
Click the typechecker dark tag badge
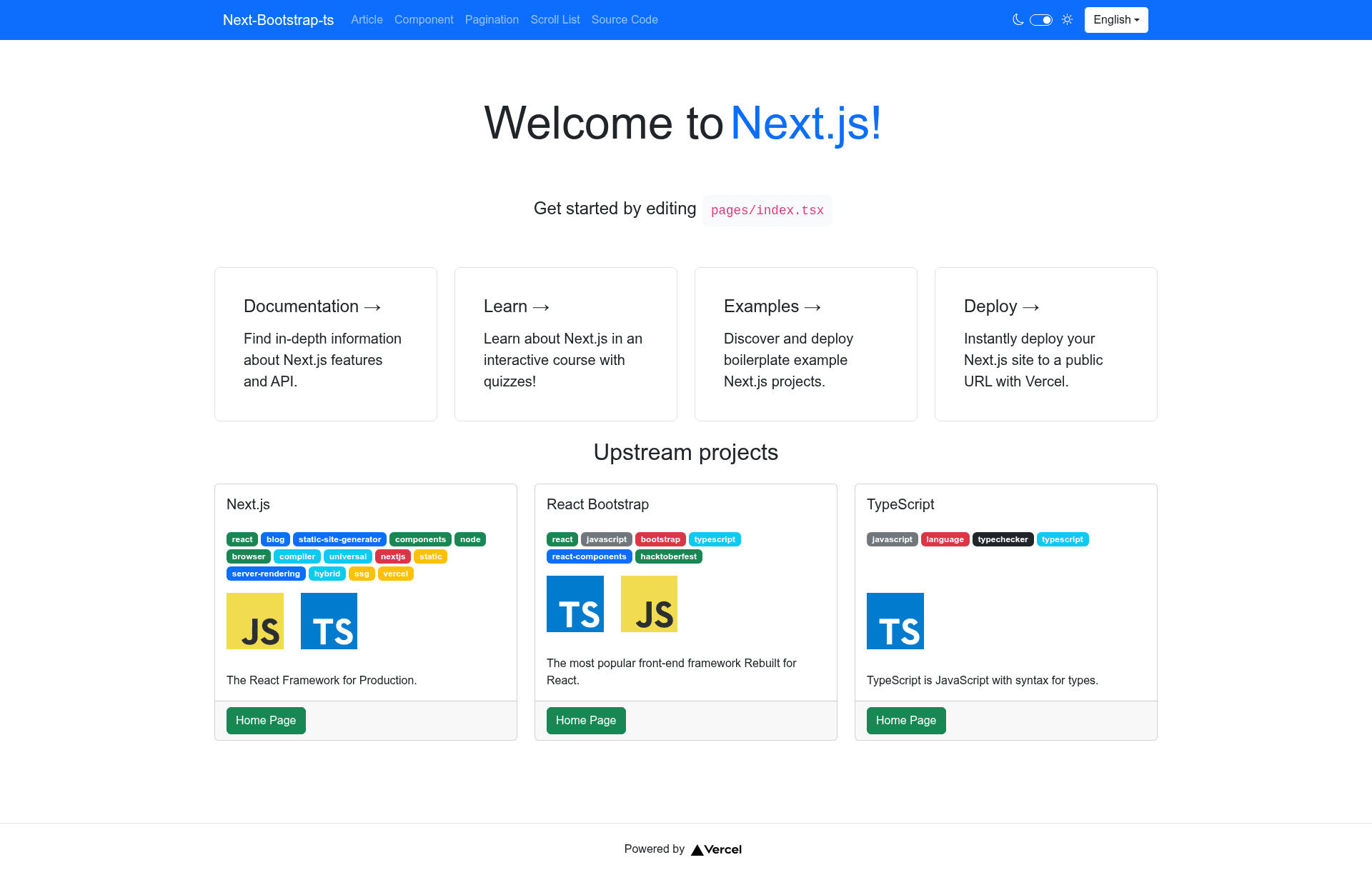tap(1003, 539)
